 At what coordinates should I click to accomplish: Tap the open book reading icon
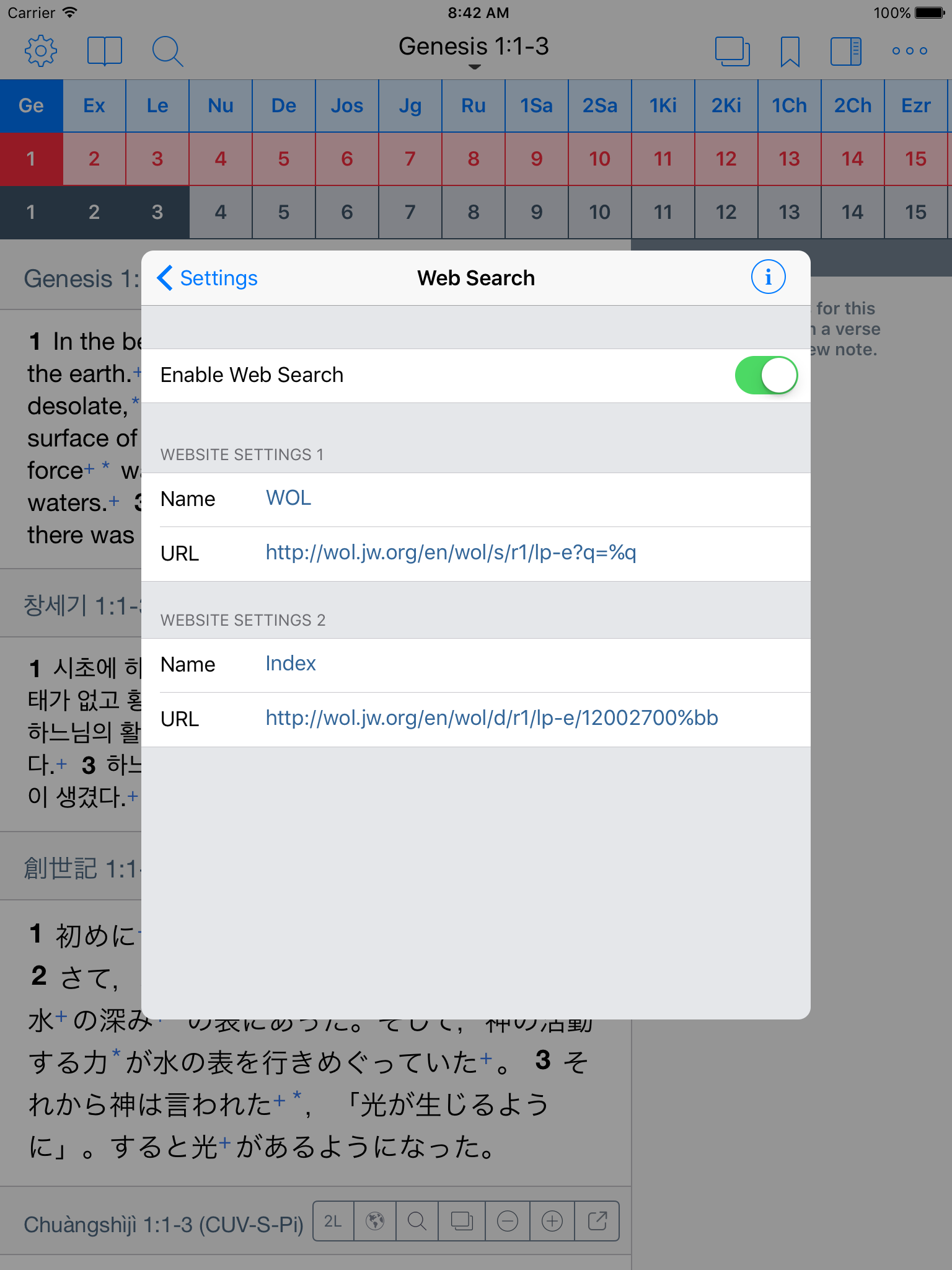[104, 51]
